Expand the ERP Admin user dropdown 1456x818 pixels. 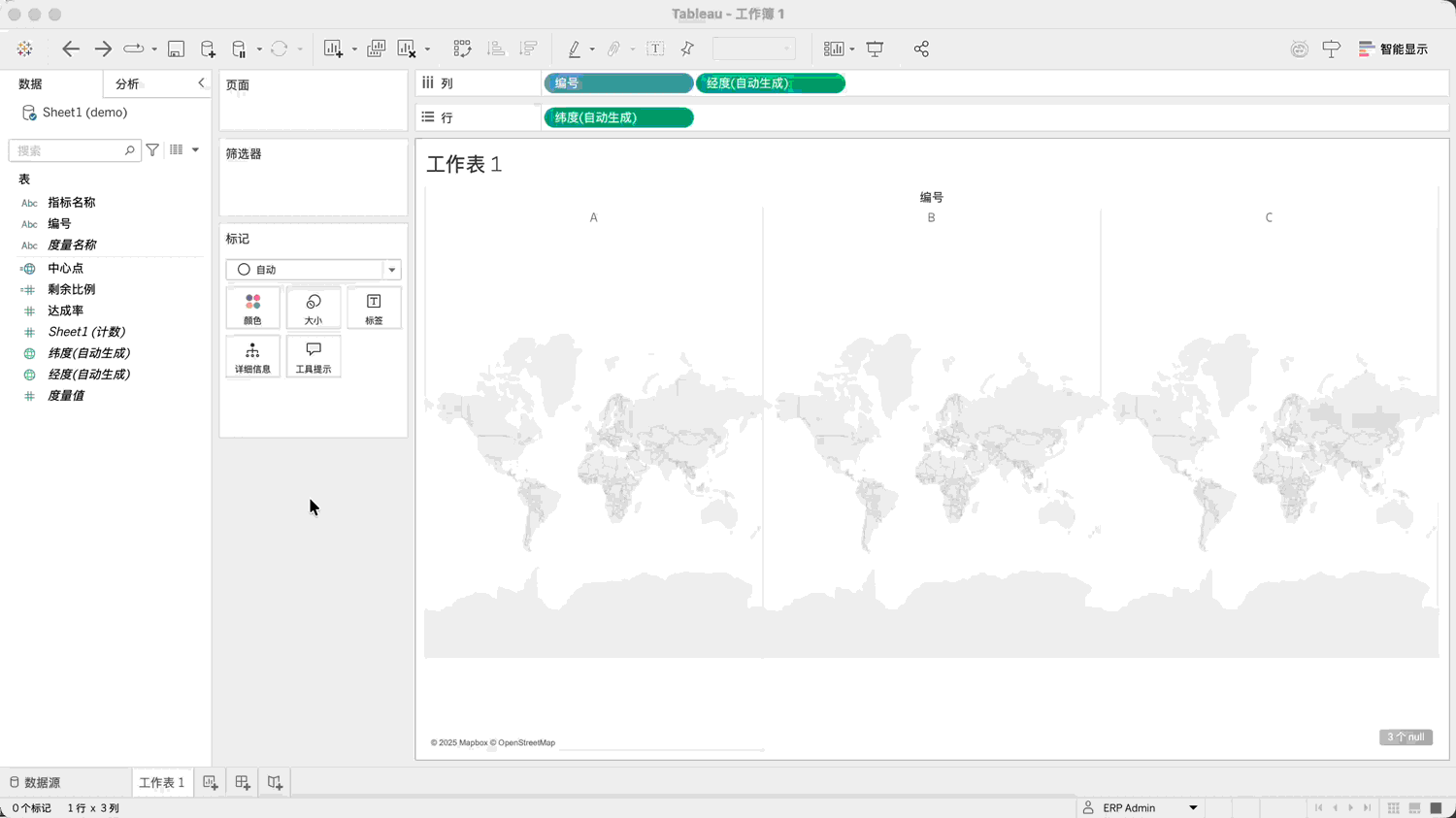pyautogui.click(x=1193, y=807)
